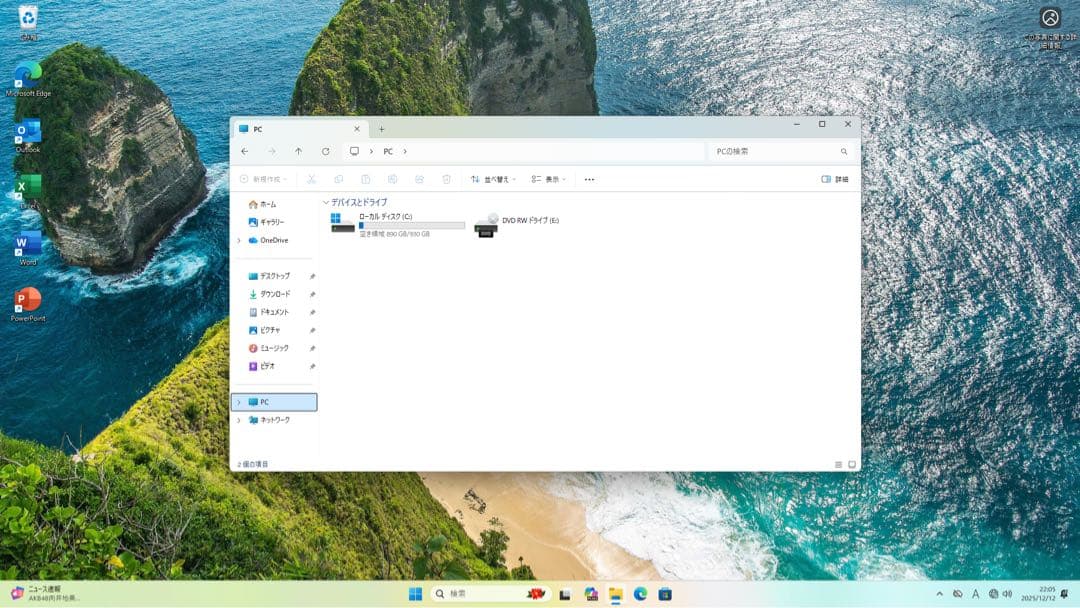Unpin the ダウンロード shortcut pin icon

click(313, 294)
